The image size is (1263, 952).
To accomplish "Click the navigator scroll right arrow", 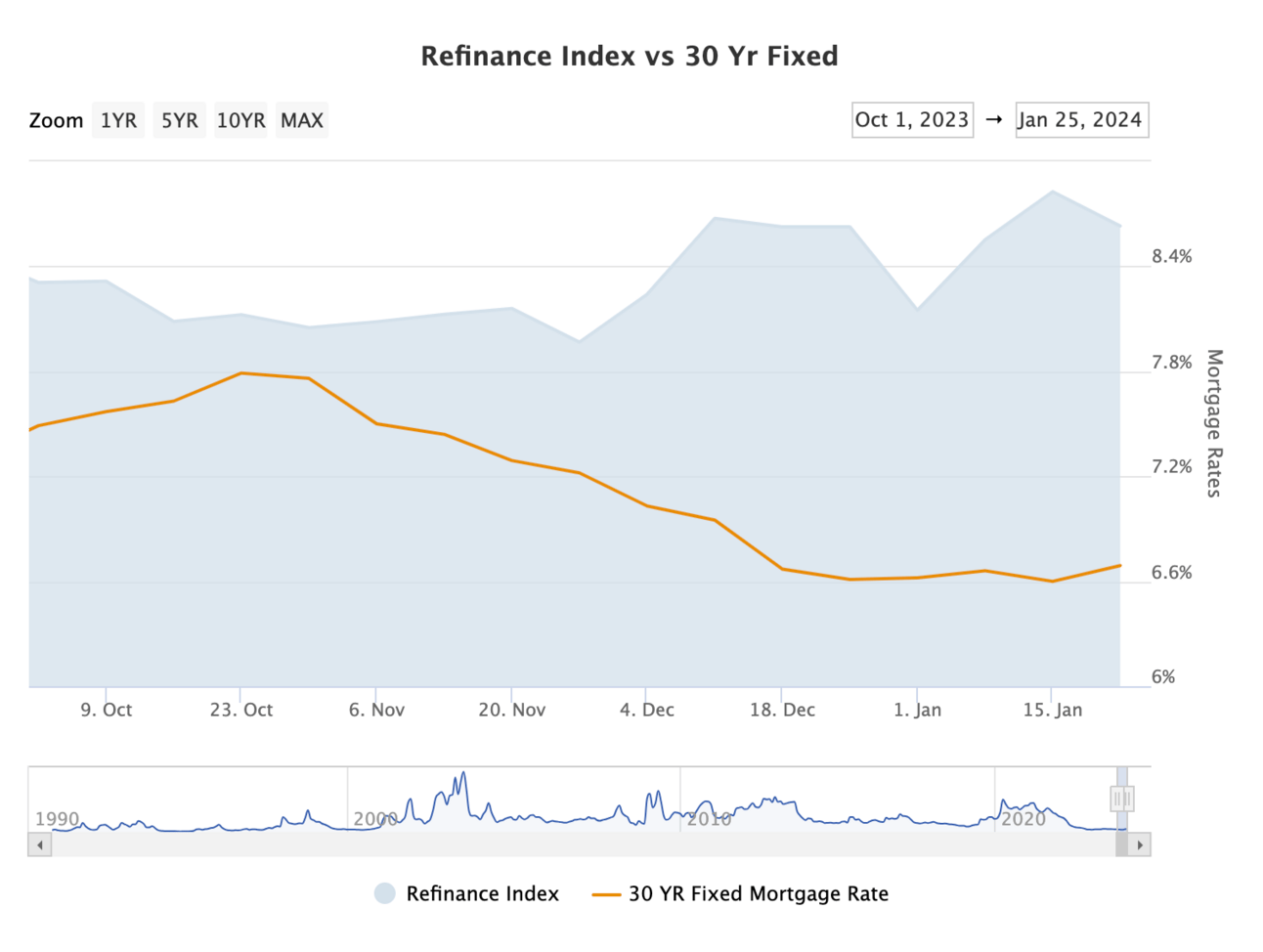I will click(x=1140, y=844).
